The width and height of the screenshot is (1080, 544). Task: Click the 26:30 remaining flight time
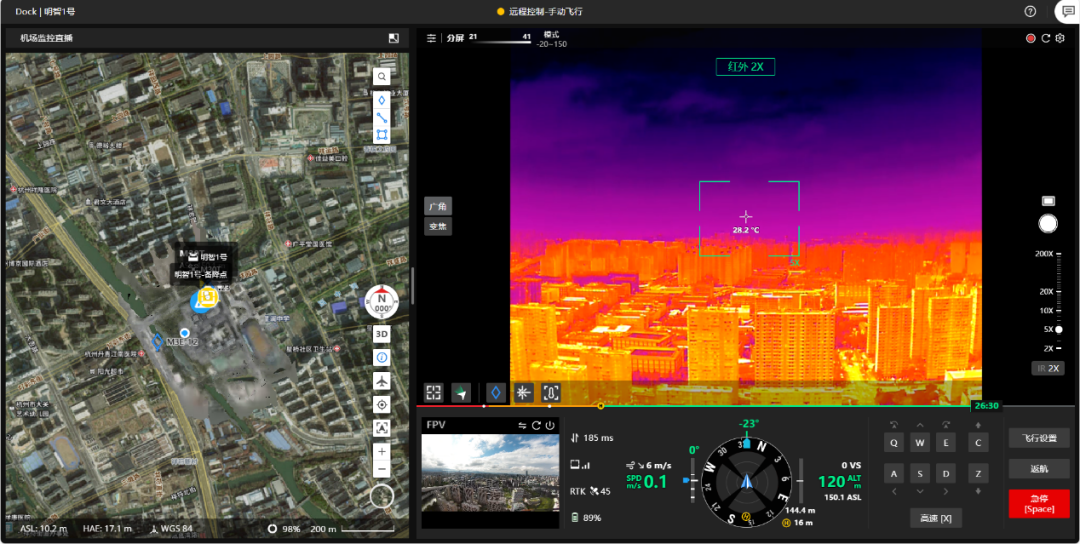click(986, 406)
